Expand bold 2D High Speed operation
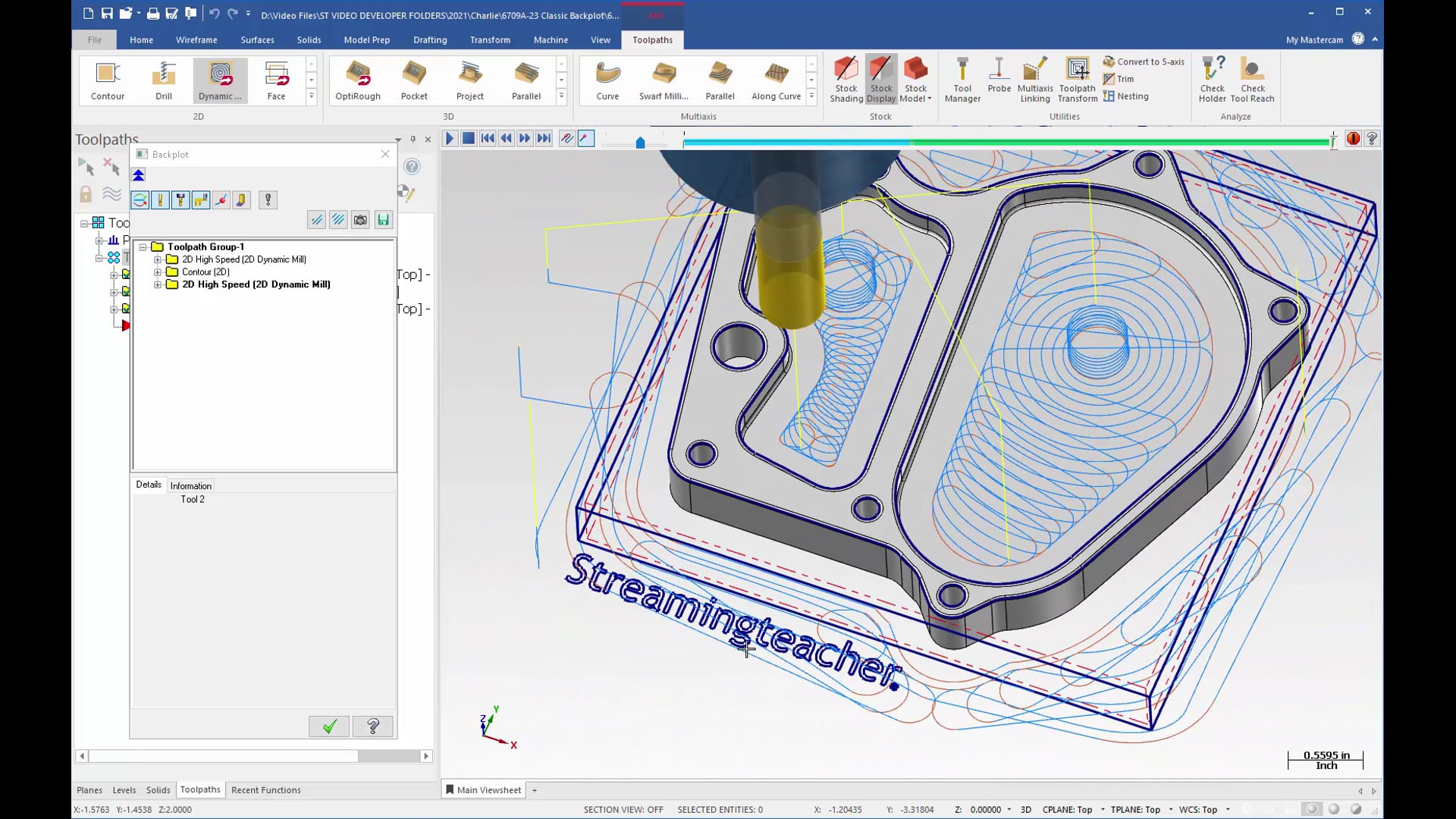This screenshot has width=1456, height=819. click(158, 285)
